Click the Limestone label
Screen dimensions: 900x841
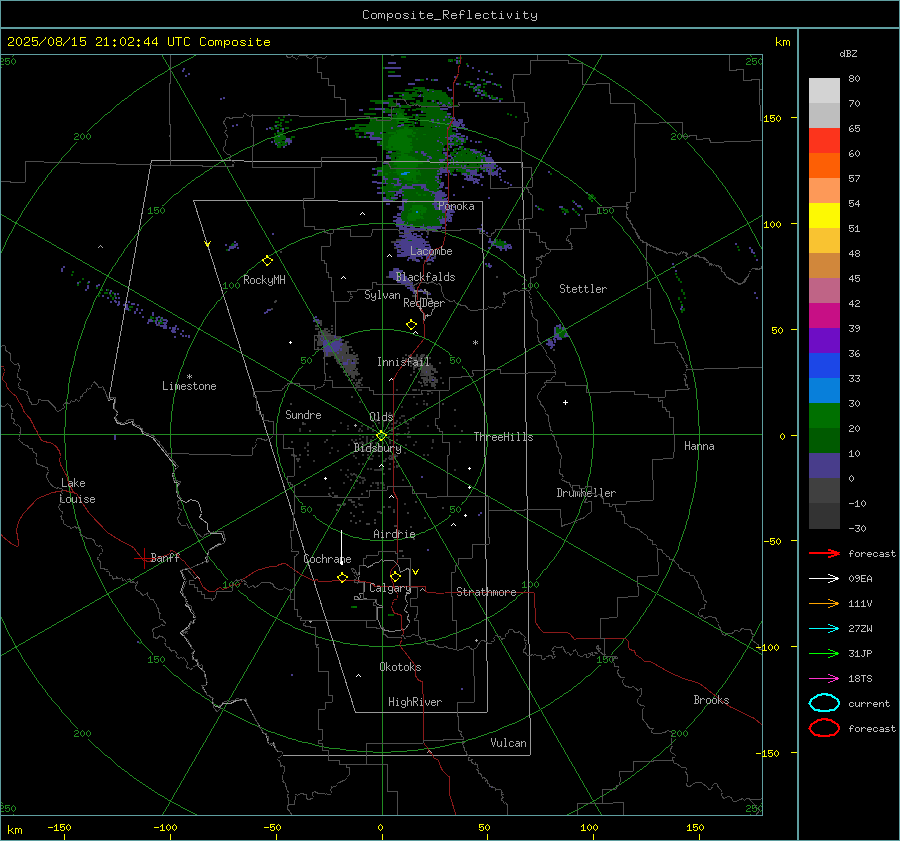[189, 386]
